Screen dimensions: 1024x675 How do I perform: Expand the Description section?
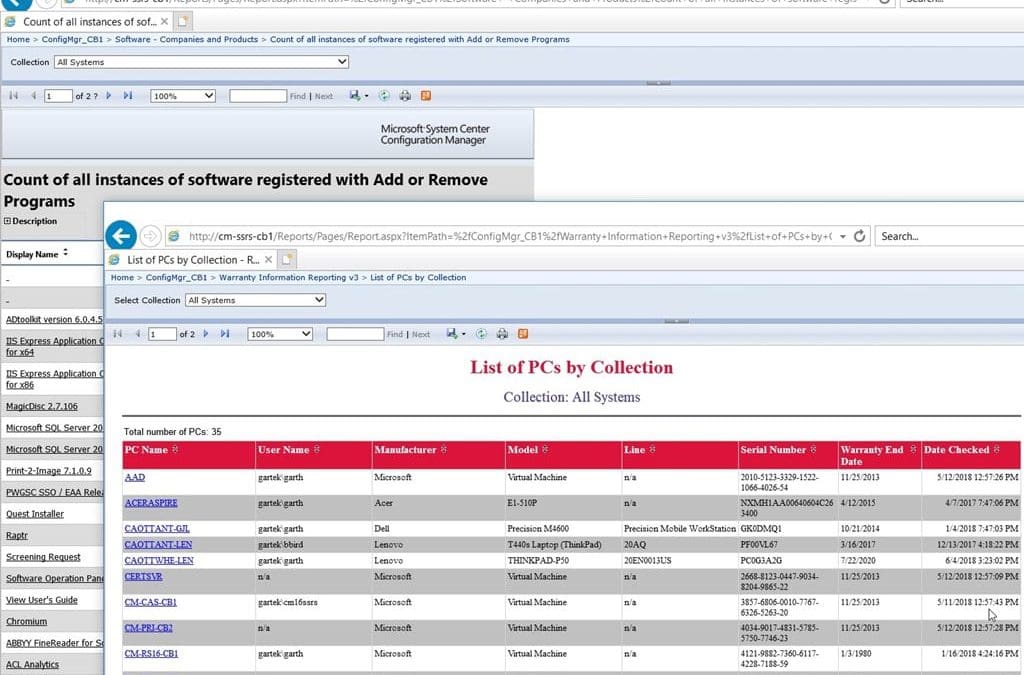(7, 221)
